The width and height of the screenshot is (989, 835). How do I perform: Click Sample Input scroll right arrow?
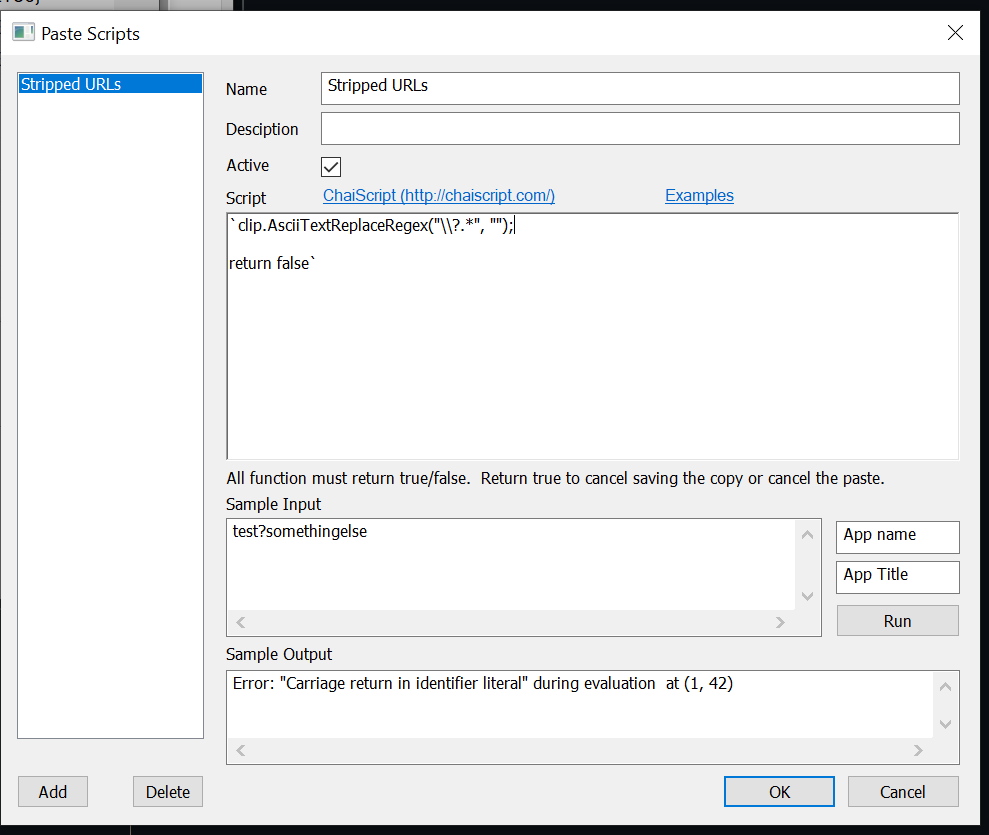click(780, 622)
